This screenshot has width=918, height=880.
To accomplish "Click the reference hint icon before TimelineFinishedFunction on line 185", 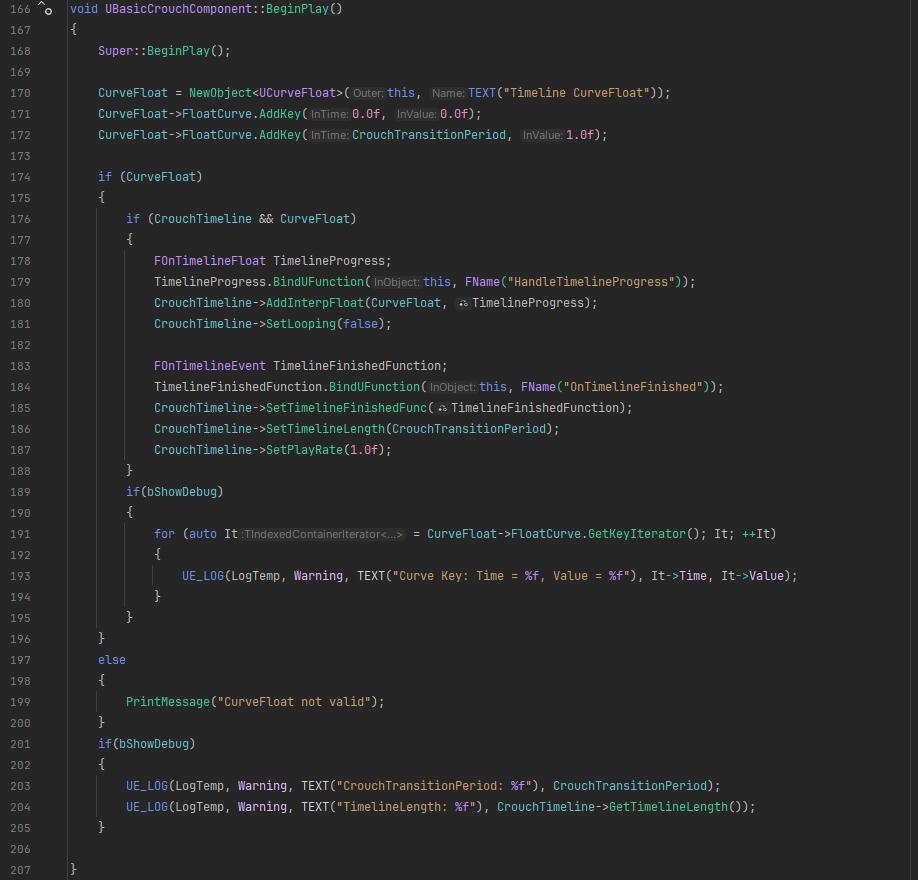I will [442, 408].
